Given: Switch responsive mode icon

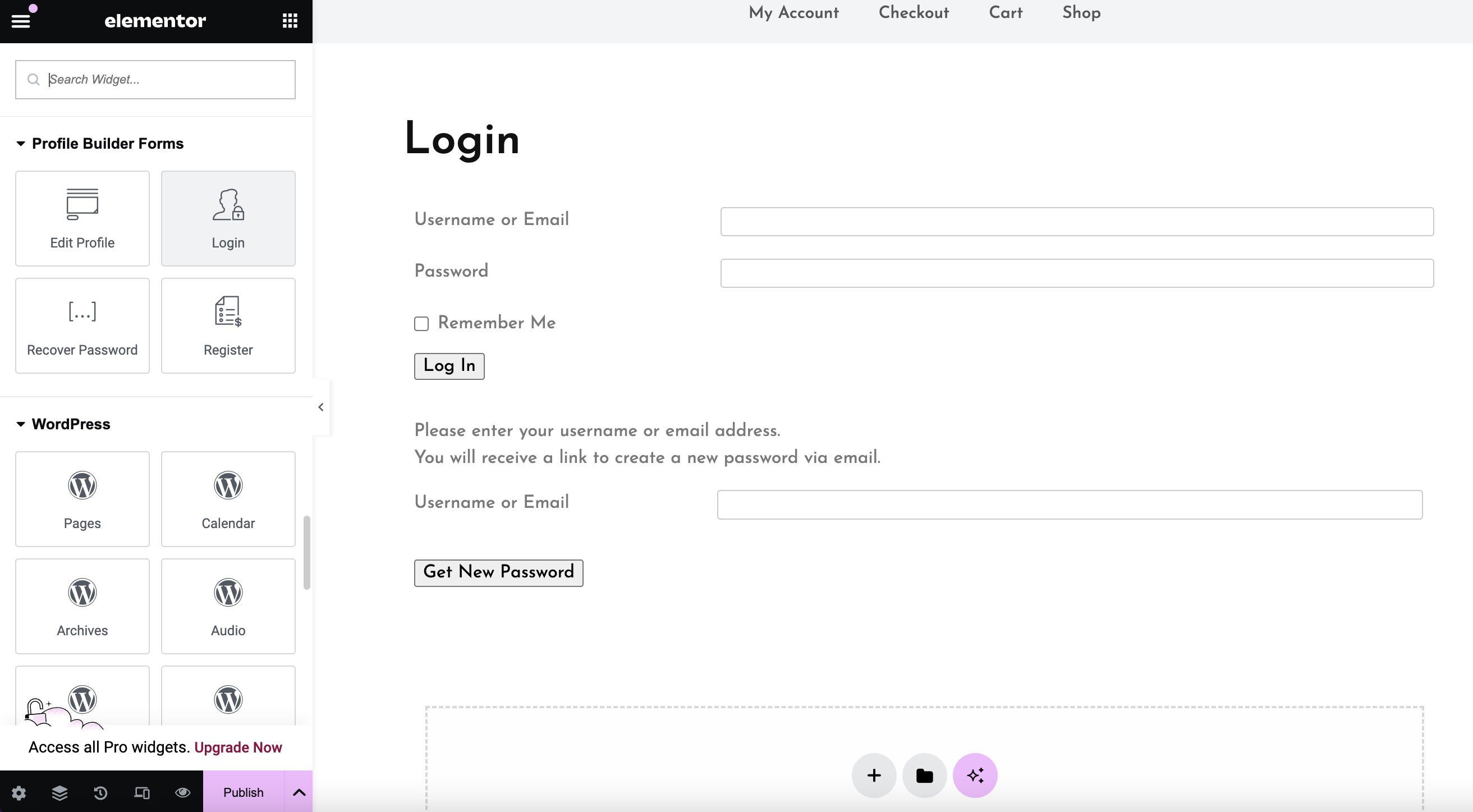Looking at the screenshot, I should coord(142,792).
